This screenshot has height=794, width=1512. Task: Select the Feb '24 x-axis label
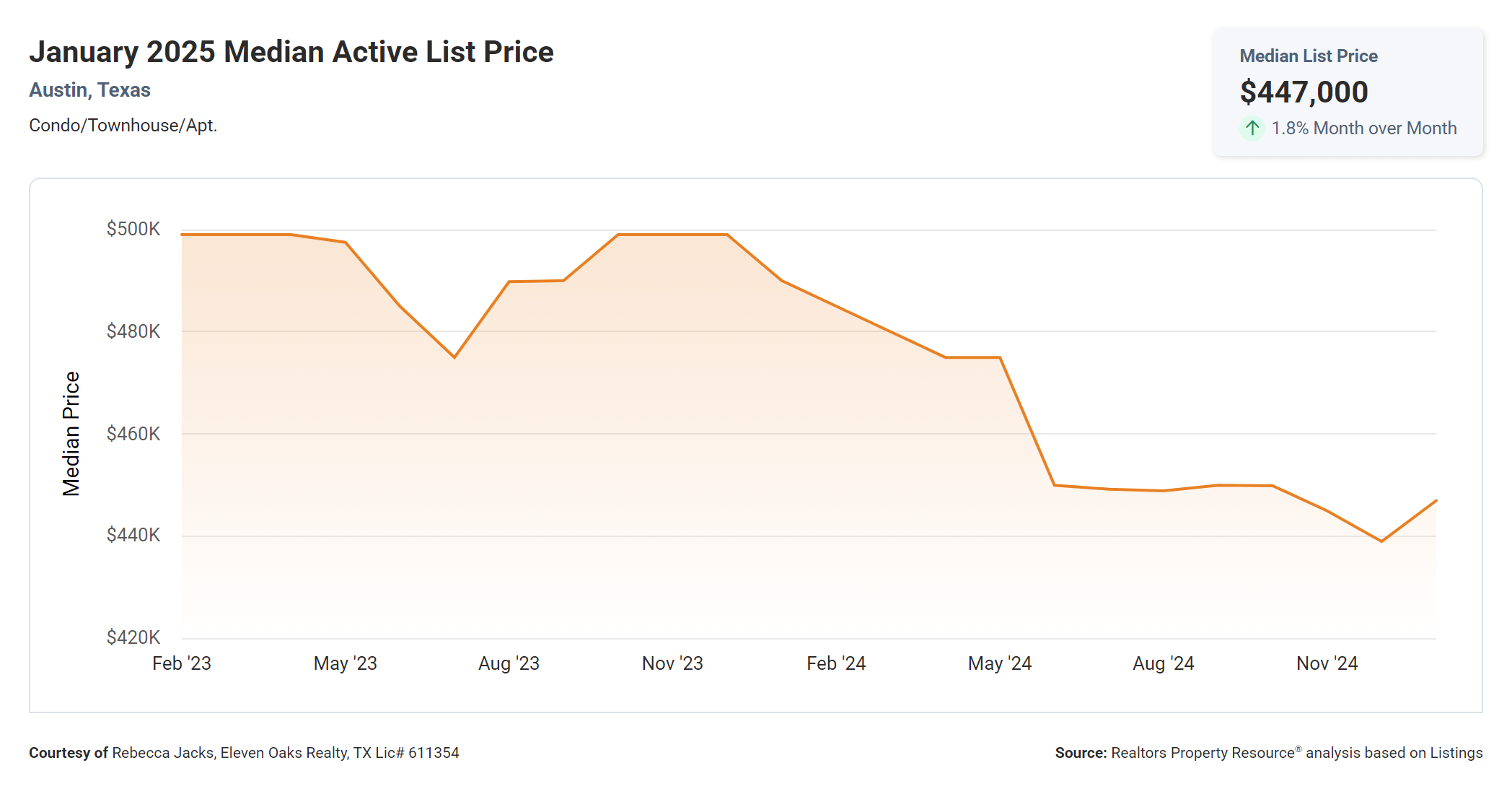click(x=836, y=663)
